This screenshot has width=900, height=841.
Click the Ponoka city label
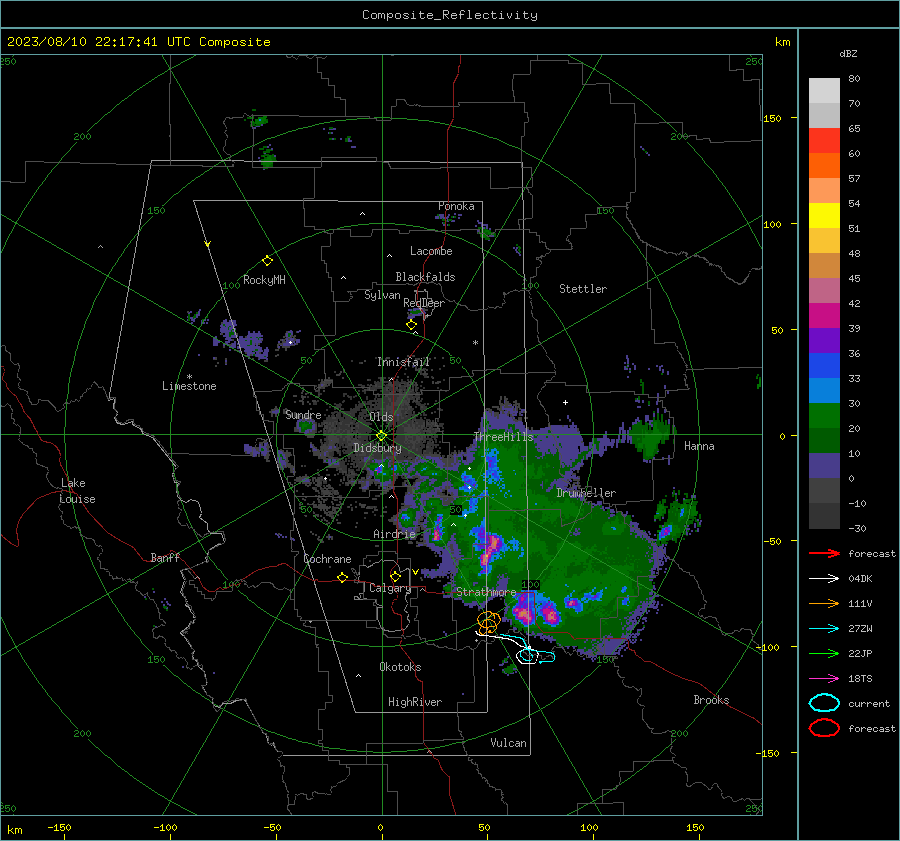tap(456, 206)
